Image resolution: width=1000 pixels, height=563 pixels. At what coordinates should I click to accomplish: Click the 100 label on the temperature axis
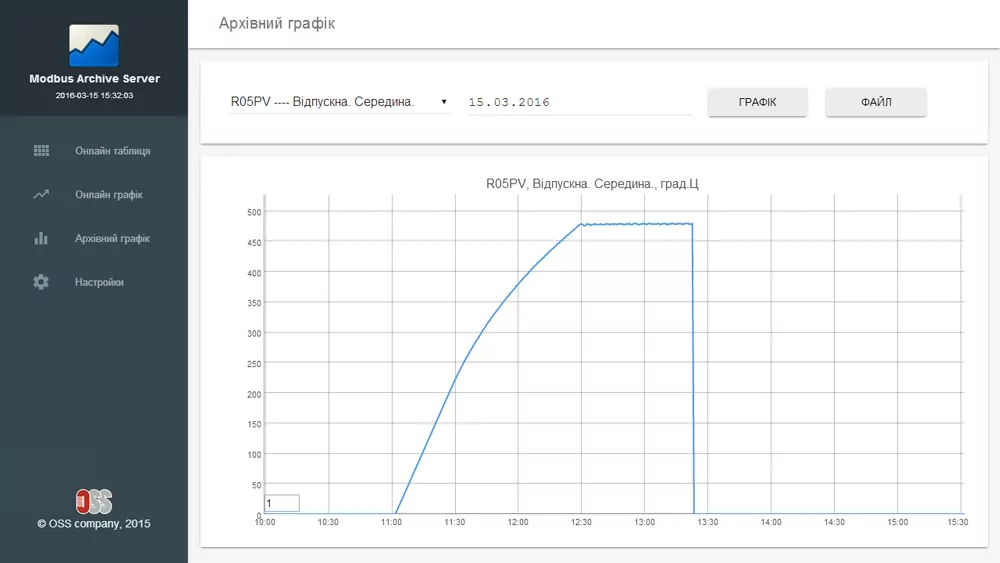click(x=254, y=455)
